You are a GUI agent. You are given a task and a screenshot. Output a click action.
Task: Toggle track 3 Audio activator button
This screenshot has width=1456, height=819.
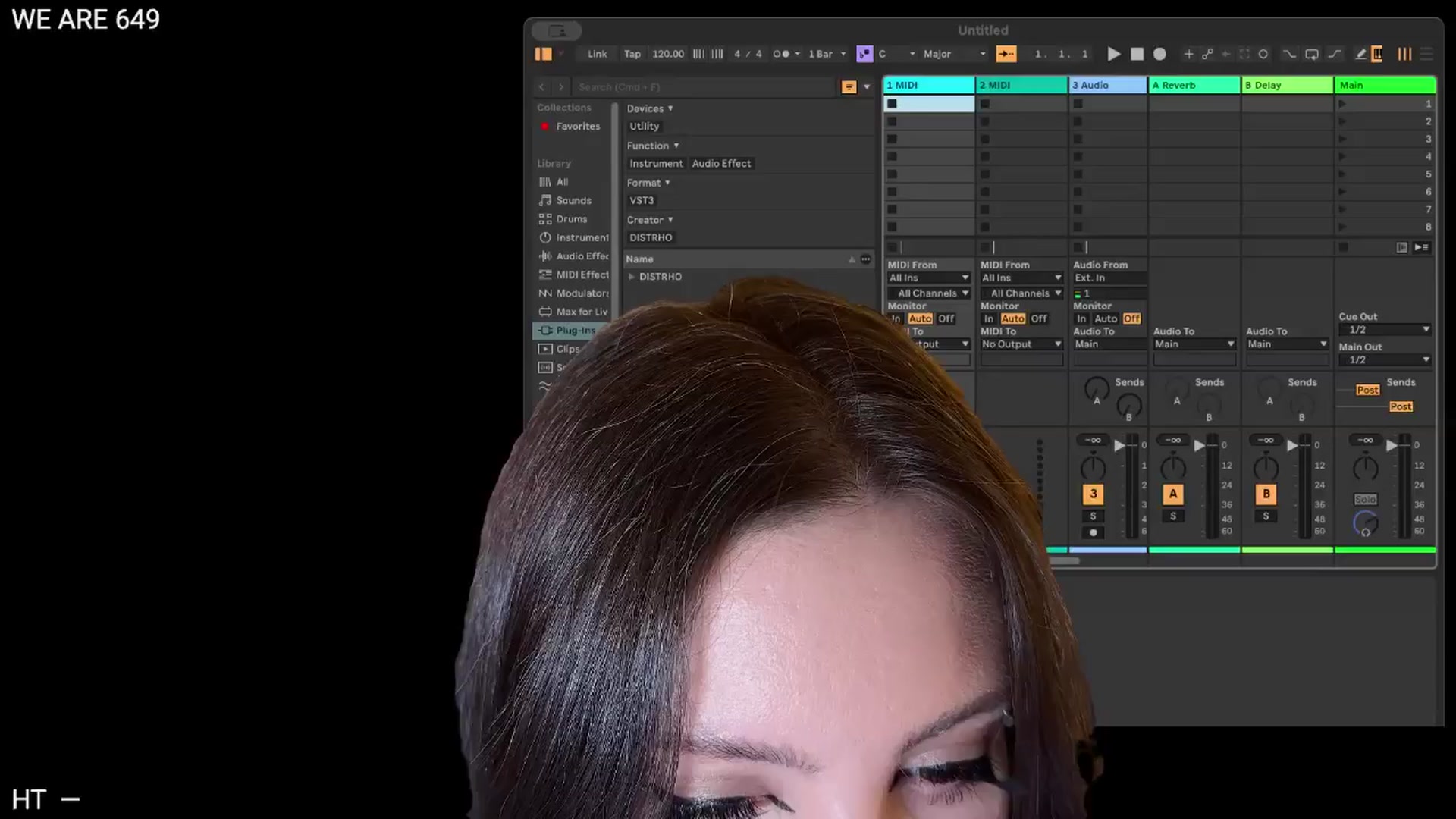pyautogui.click(x=1093, y=494)
